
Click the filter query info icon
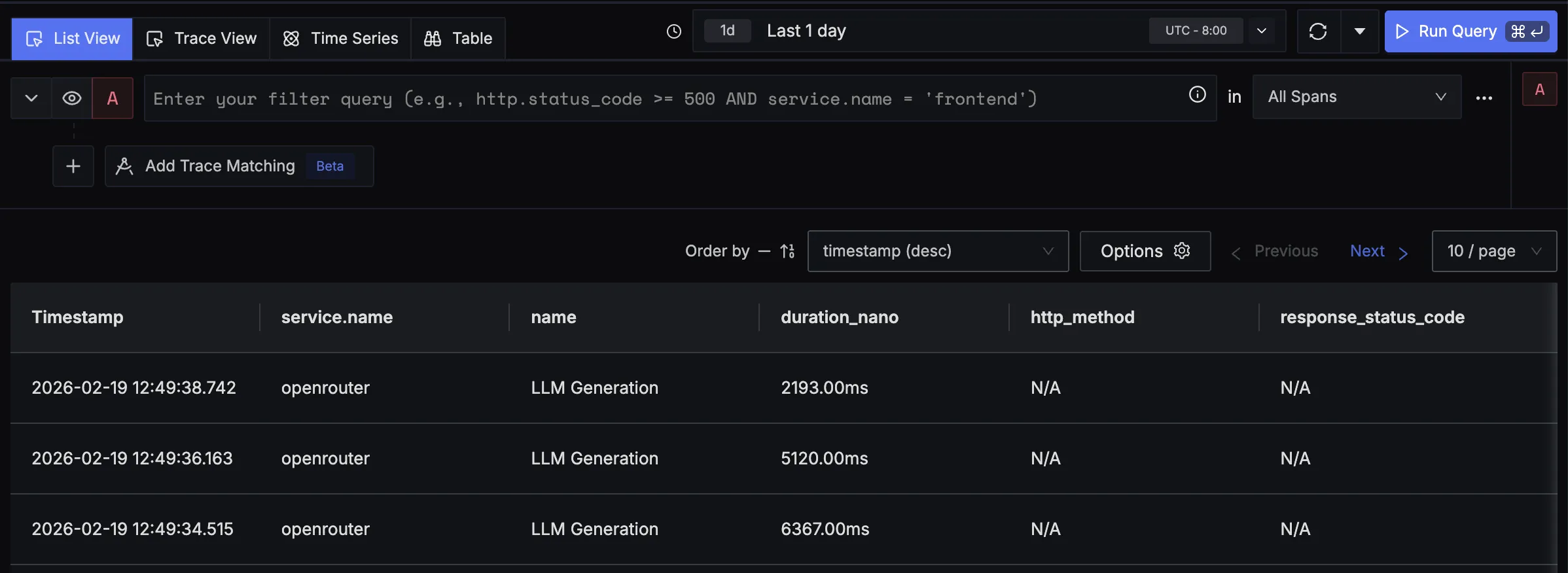tap(1198, 95)
